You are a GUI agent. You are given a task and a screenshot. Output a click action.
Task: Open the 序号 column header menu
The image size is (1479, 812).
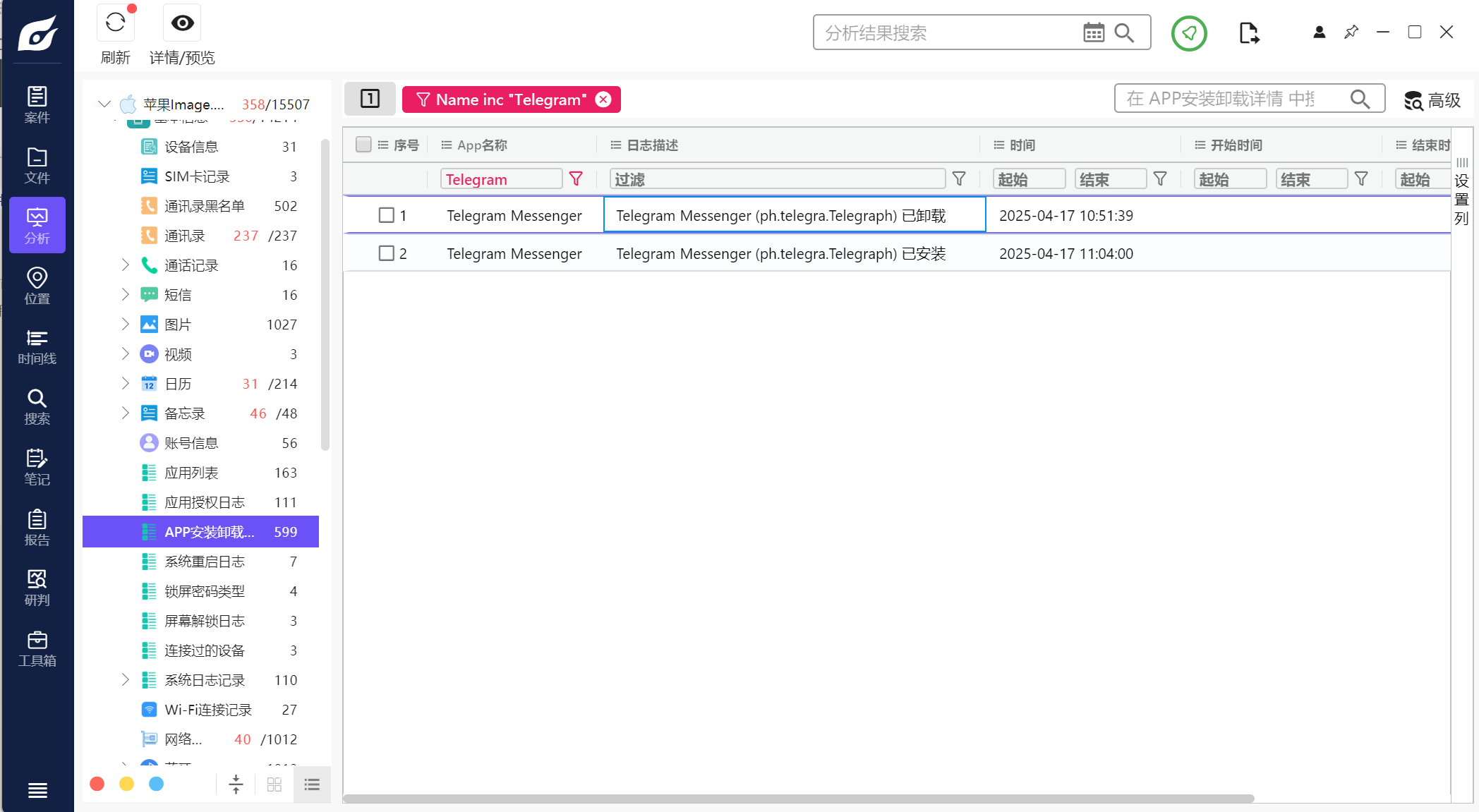[x=383, y=145]
